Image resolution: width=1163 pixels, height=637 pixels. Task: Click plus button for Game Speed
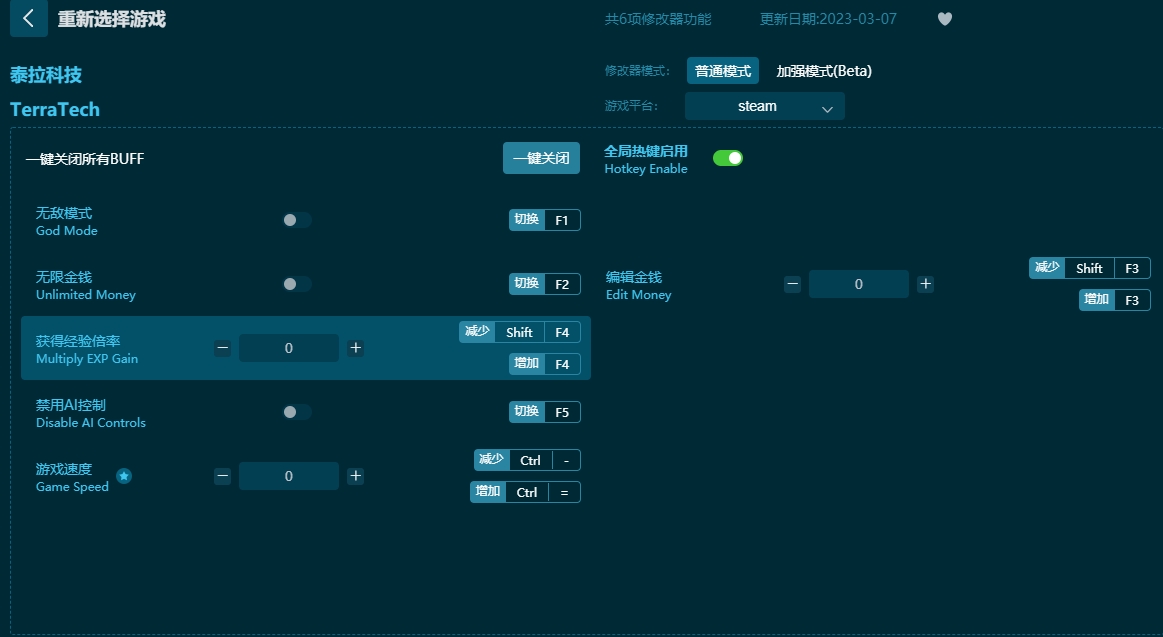pyautogui.click(x=355, y=476)
